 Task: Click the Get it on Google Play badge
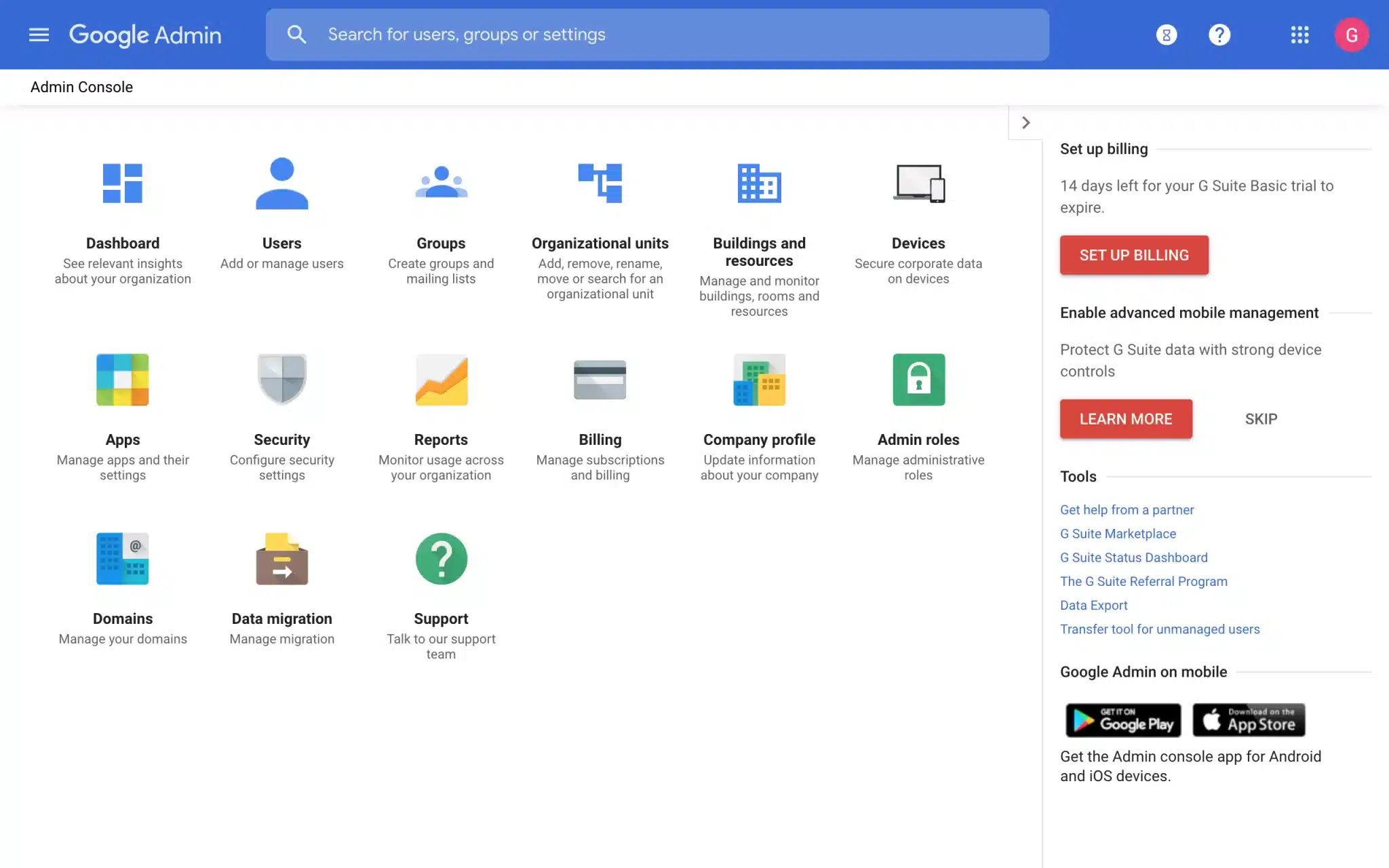[x=1123, y=720]
